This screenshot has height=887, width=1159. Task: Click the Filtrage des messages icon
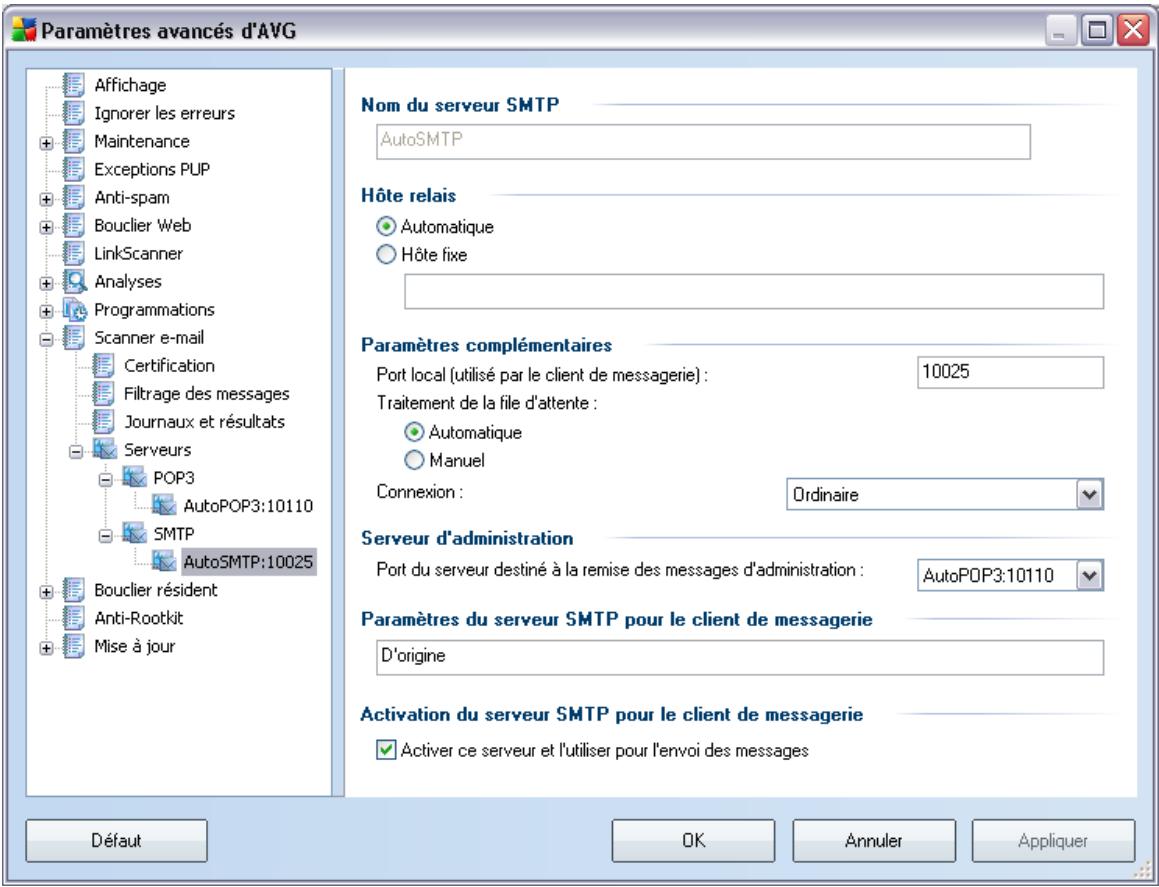[103, 394]
